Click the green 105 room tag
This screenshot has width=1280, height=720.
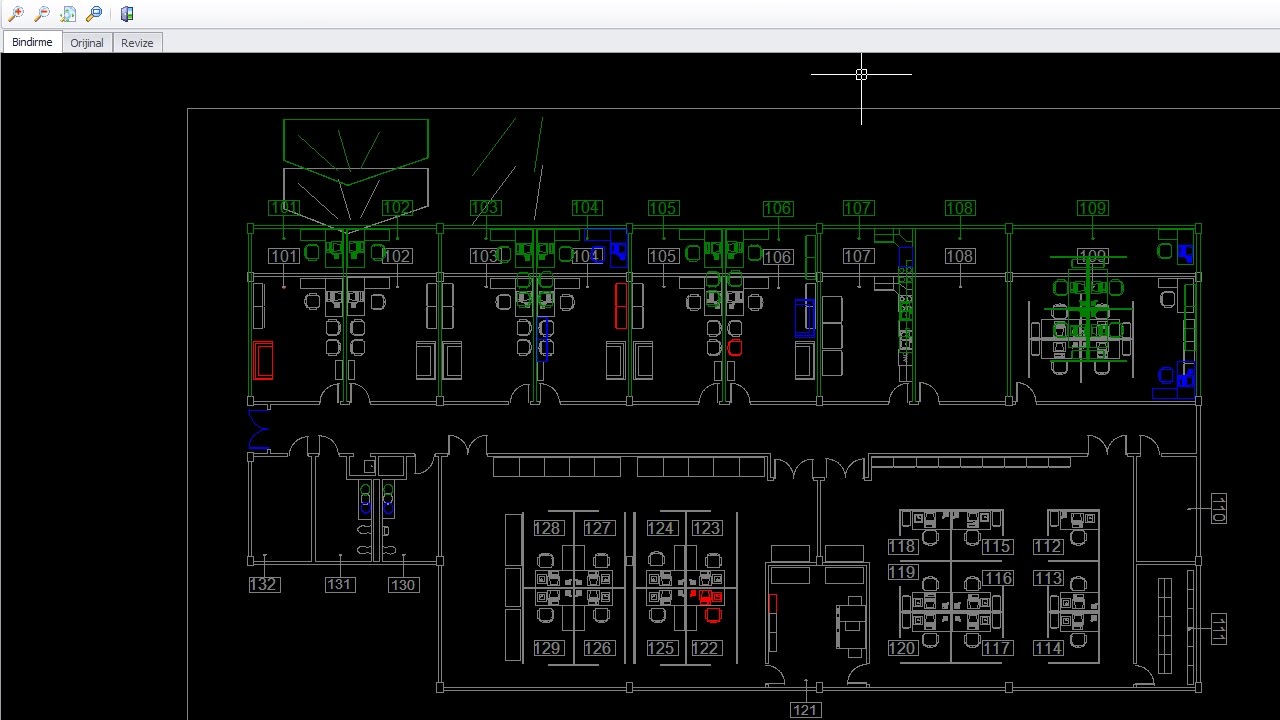663,208
